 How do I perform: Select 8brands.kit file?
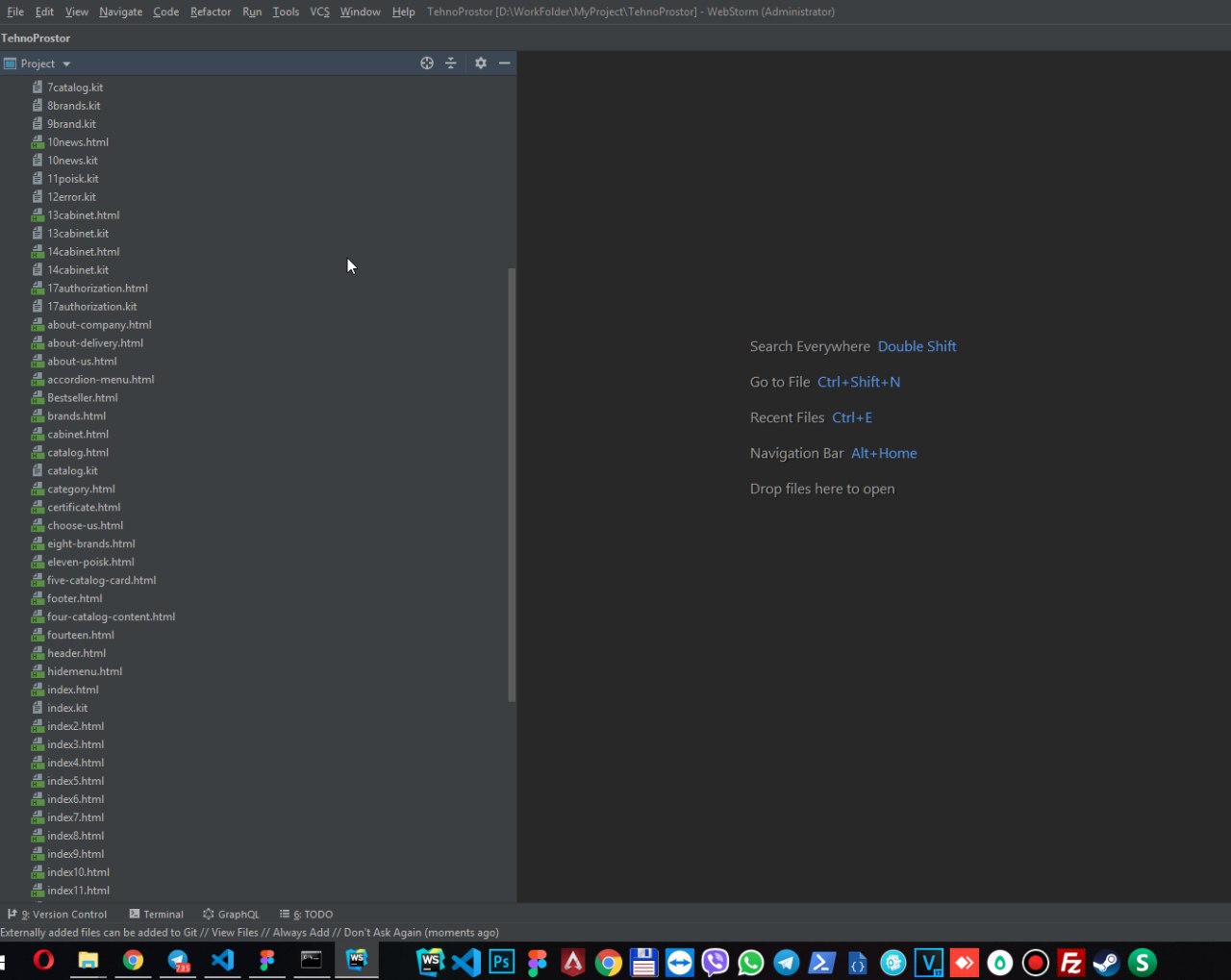click(74, 106)
